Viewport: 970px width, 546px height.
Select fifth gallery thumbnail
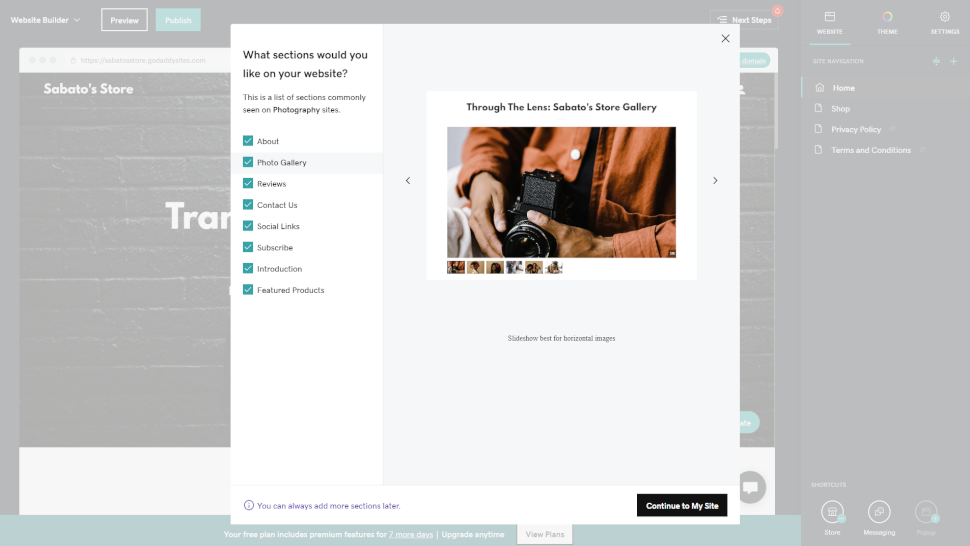(534, 267)
